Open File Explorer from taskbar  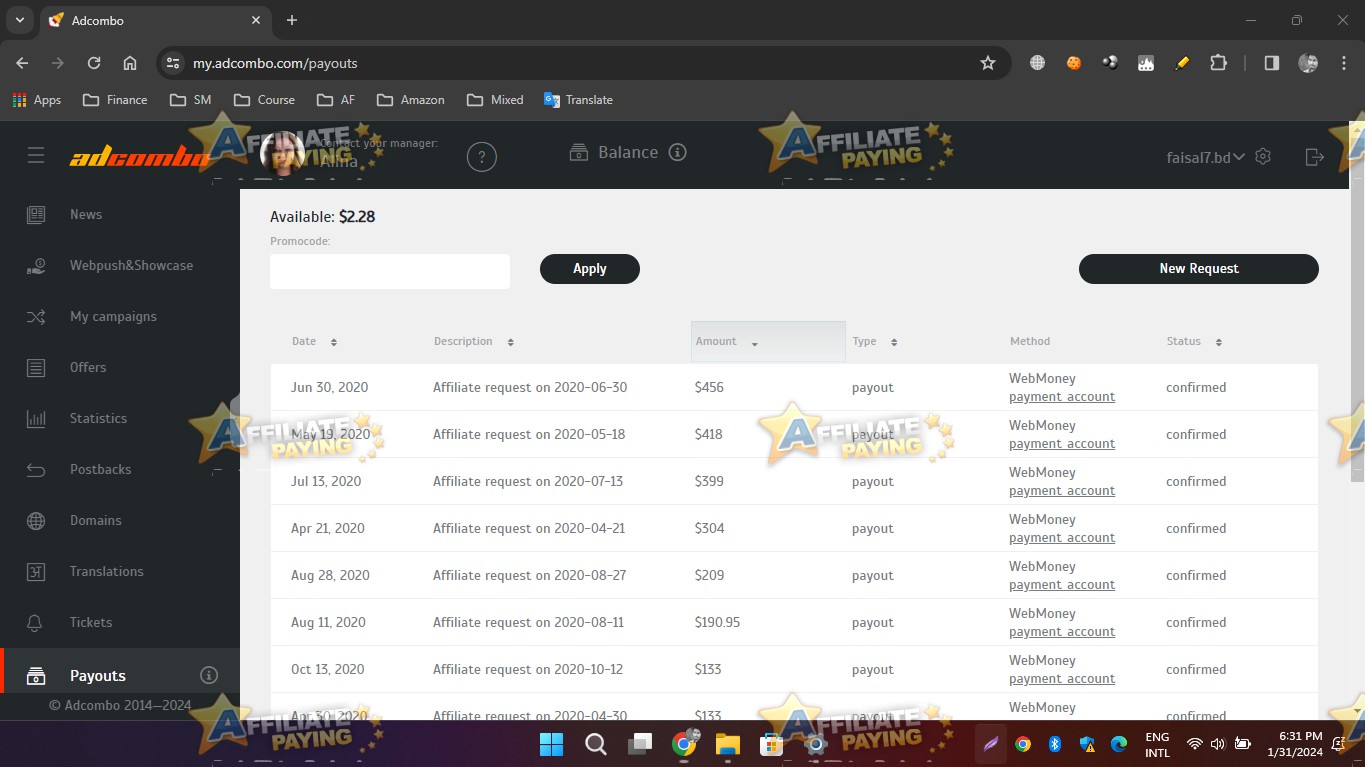click(x=727, y=744)
